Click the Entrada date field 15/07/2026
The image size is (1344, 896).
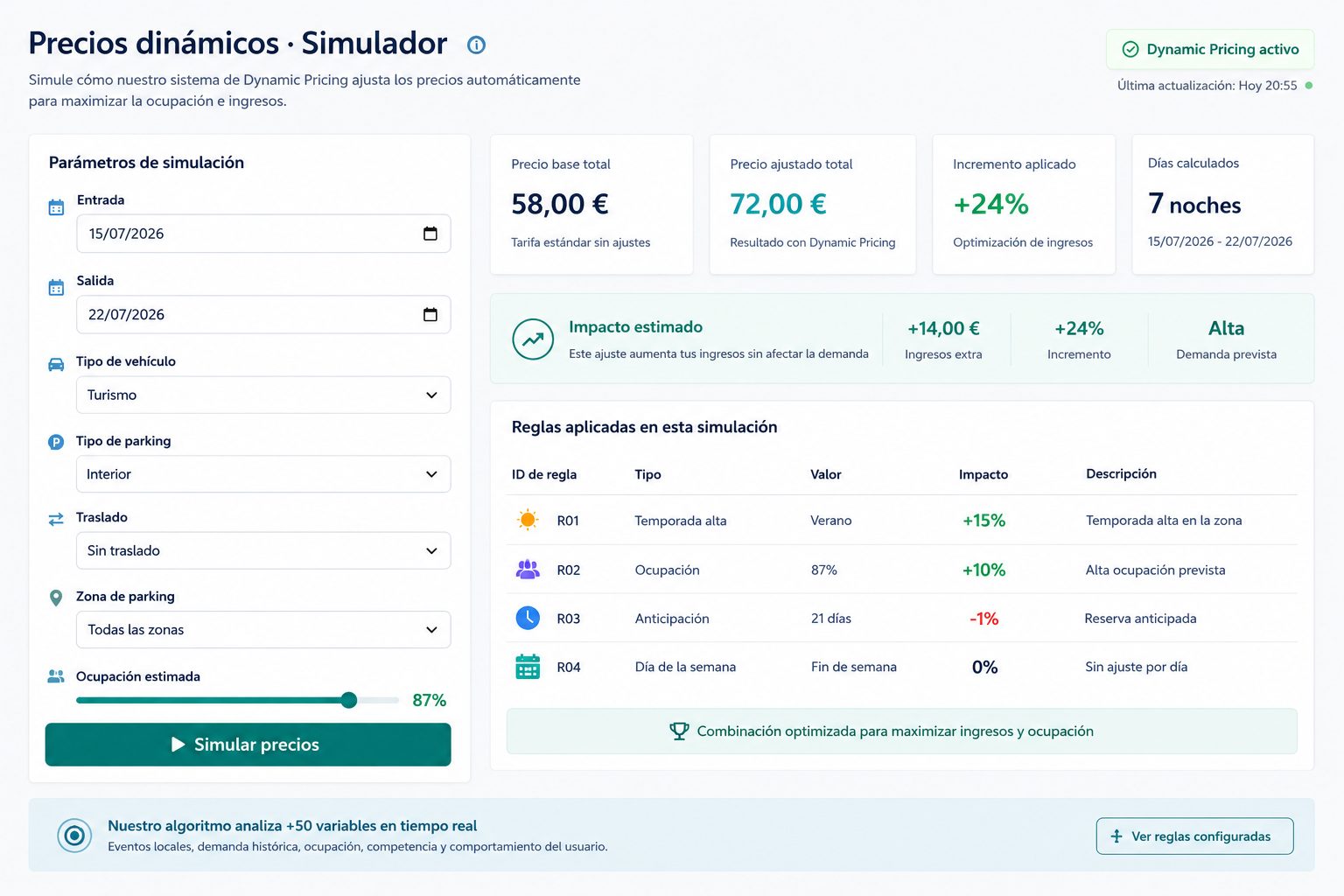[x=263, y=234]
